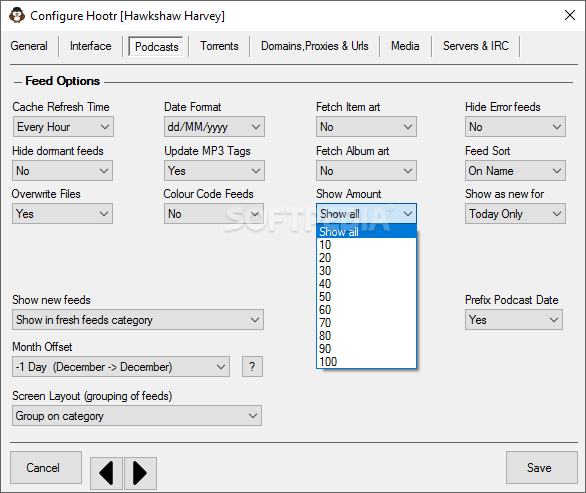This screenshot has width=586, height=493.
Task: Open Colour Code Feeds dropdown
Action: coord(214,214)
